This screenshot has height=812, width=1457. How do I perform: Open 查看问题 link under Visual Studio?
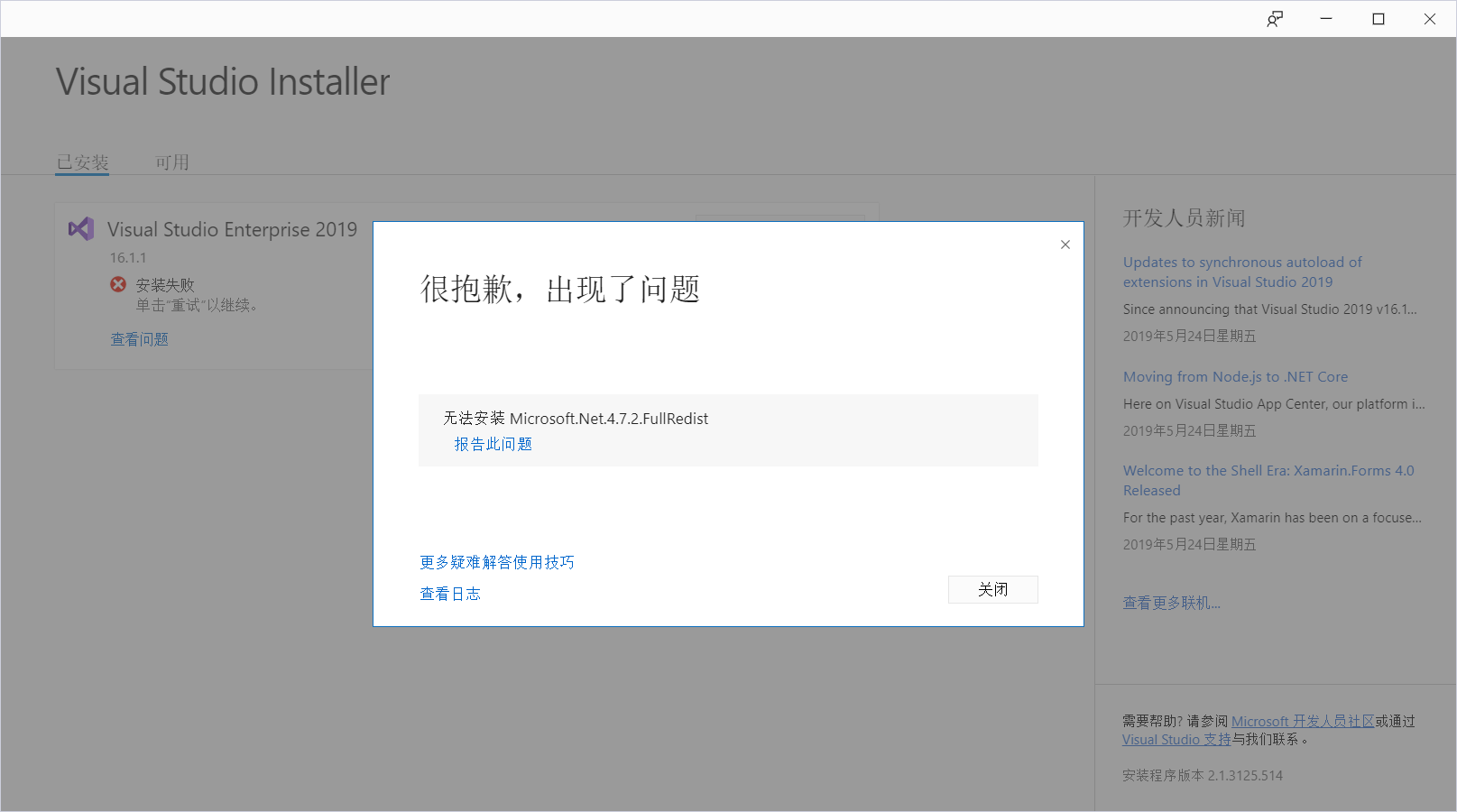[x=140, y=339]
